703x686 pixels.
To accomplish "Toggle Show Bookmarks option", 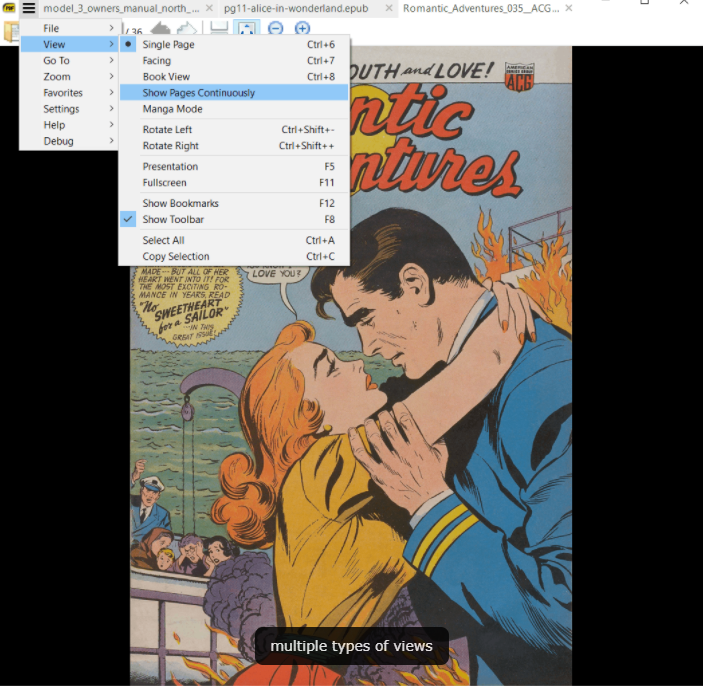I will [234, 203].
